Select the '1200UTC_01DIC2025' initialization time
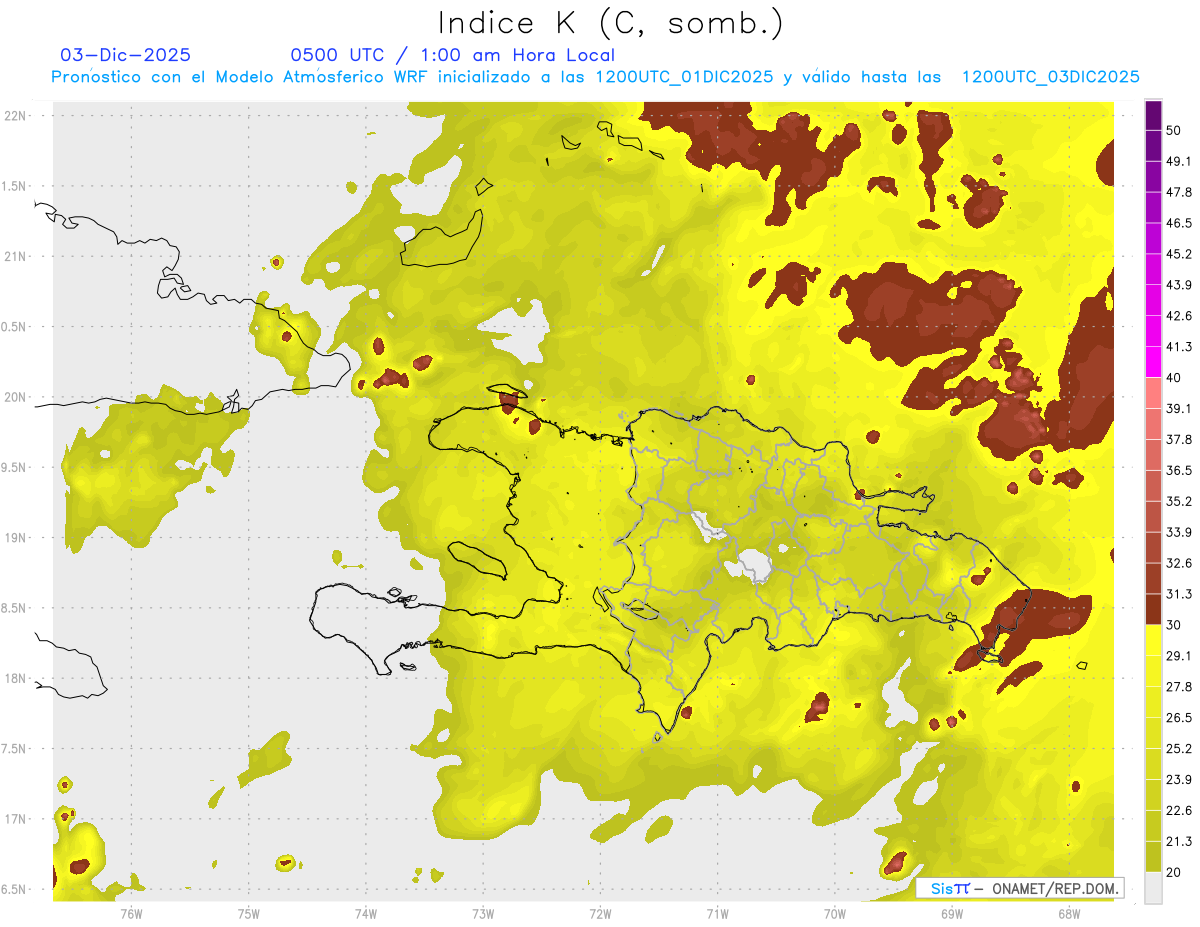Screen dimensions: 1200x927 point(684,77)
